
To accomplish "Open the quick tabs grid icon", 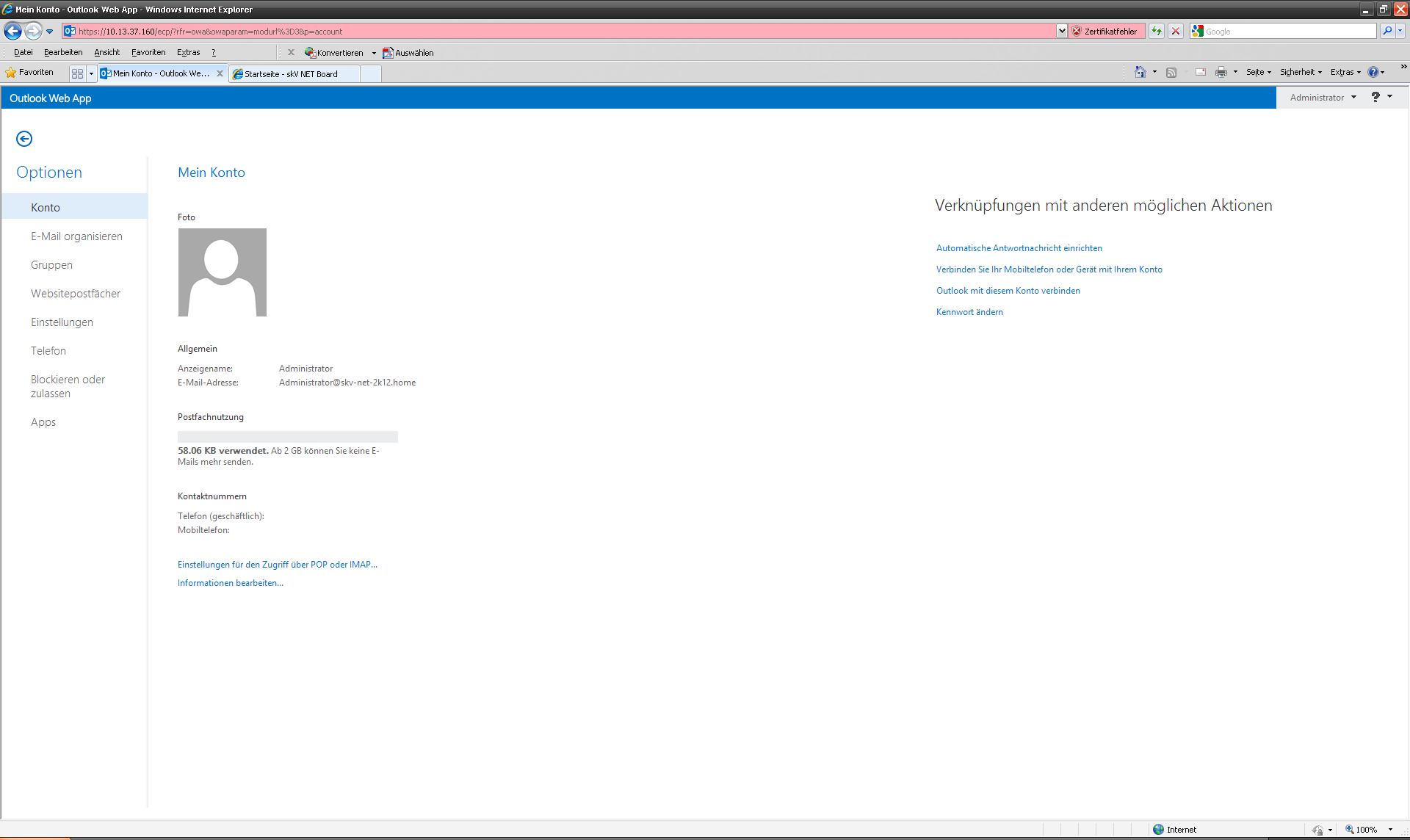I will (77, 73).
